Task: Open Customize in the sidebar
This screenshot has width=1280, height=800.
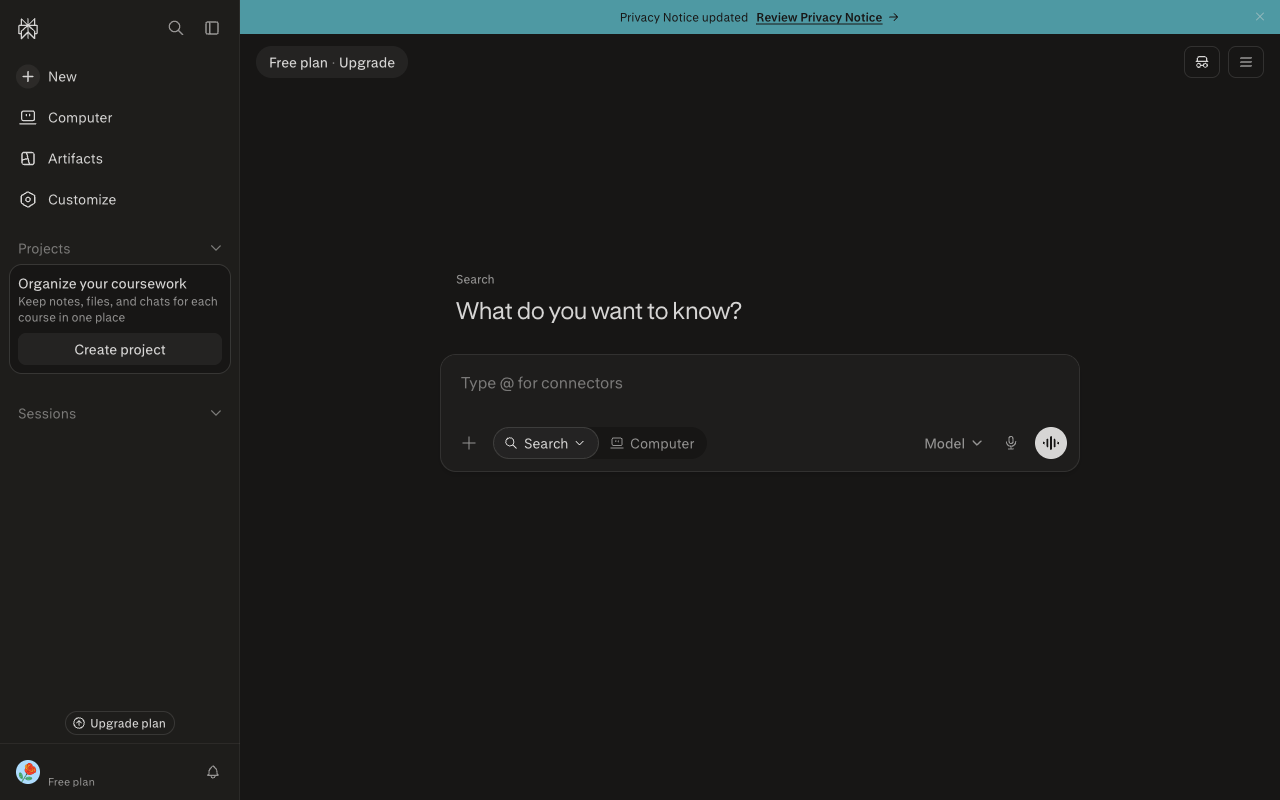Action: tap(120, 199)
